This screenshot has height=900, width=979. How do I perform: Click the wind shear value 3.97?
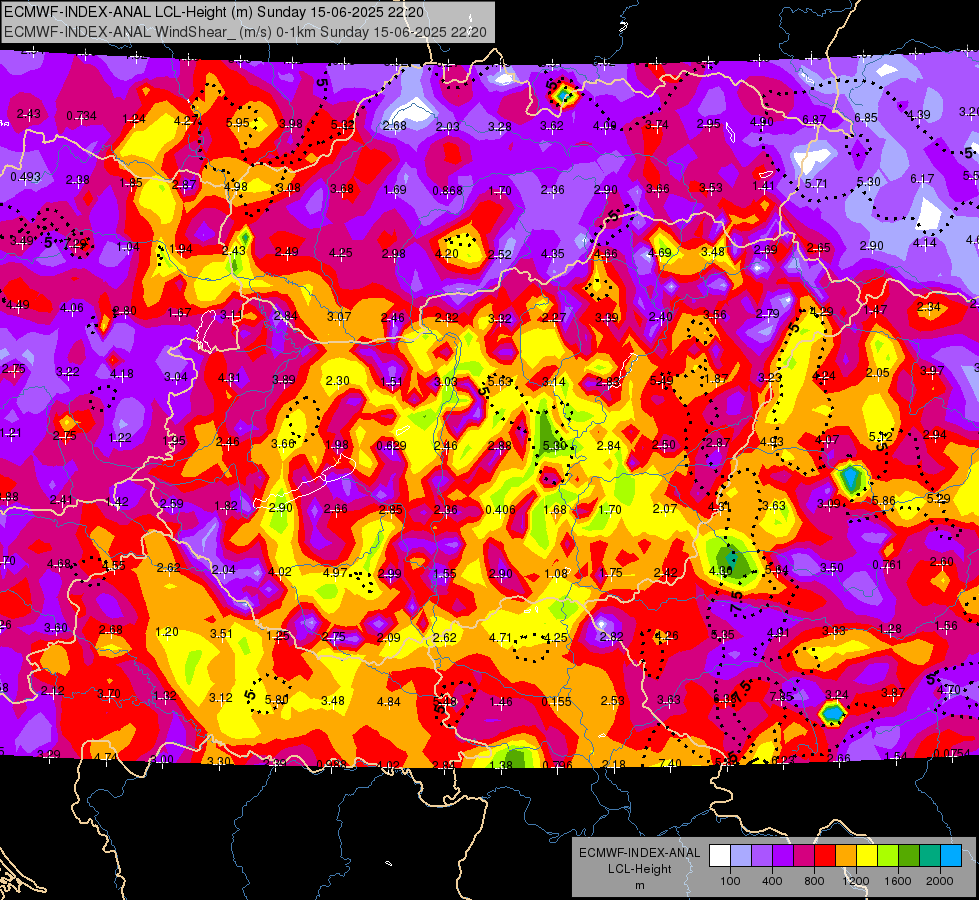coord(932,370)
